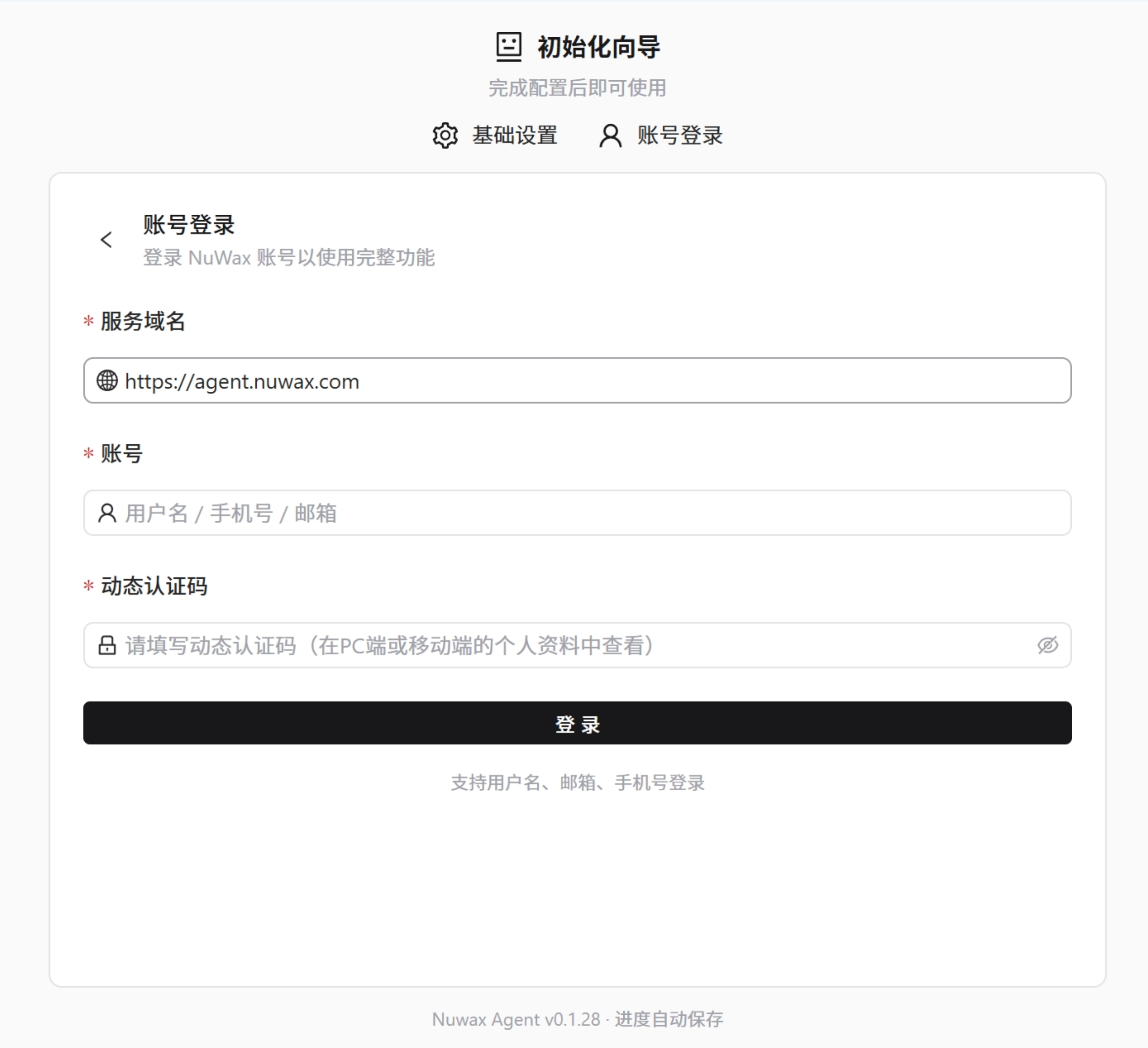Click the lock icon in the auth code field

point(107,645)
